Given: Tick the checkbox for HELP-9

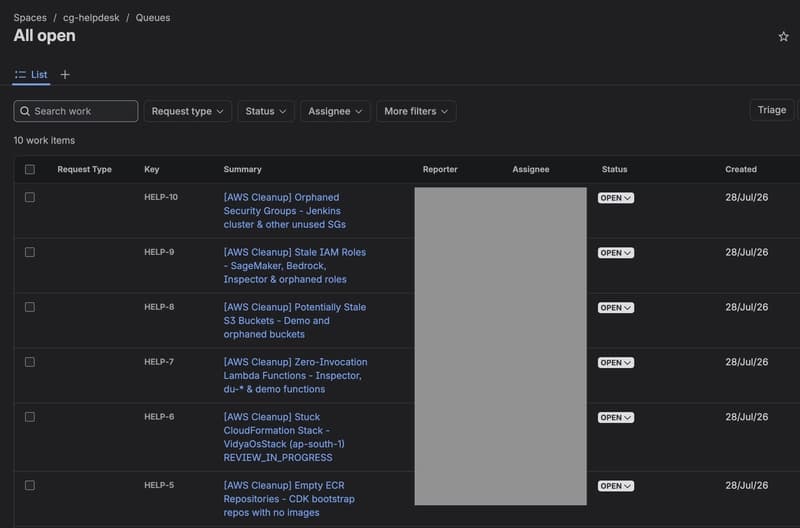Looking at the screenshot, I should (x=30, y=252).
